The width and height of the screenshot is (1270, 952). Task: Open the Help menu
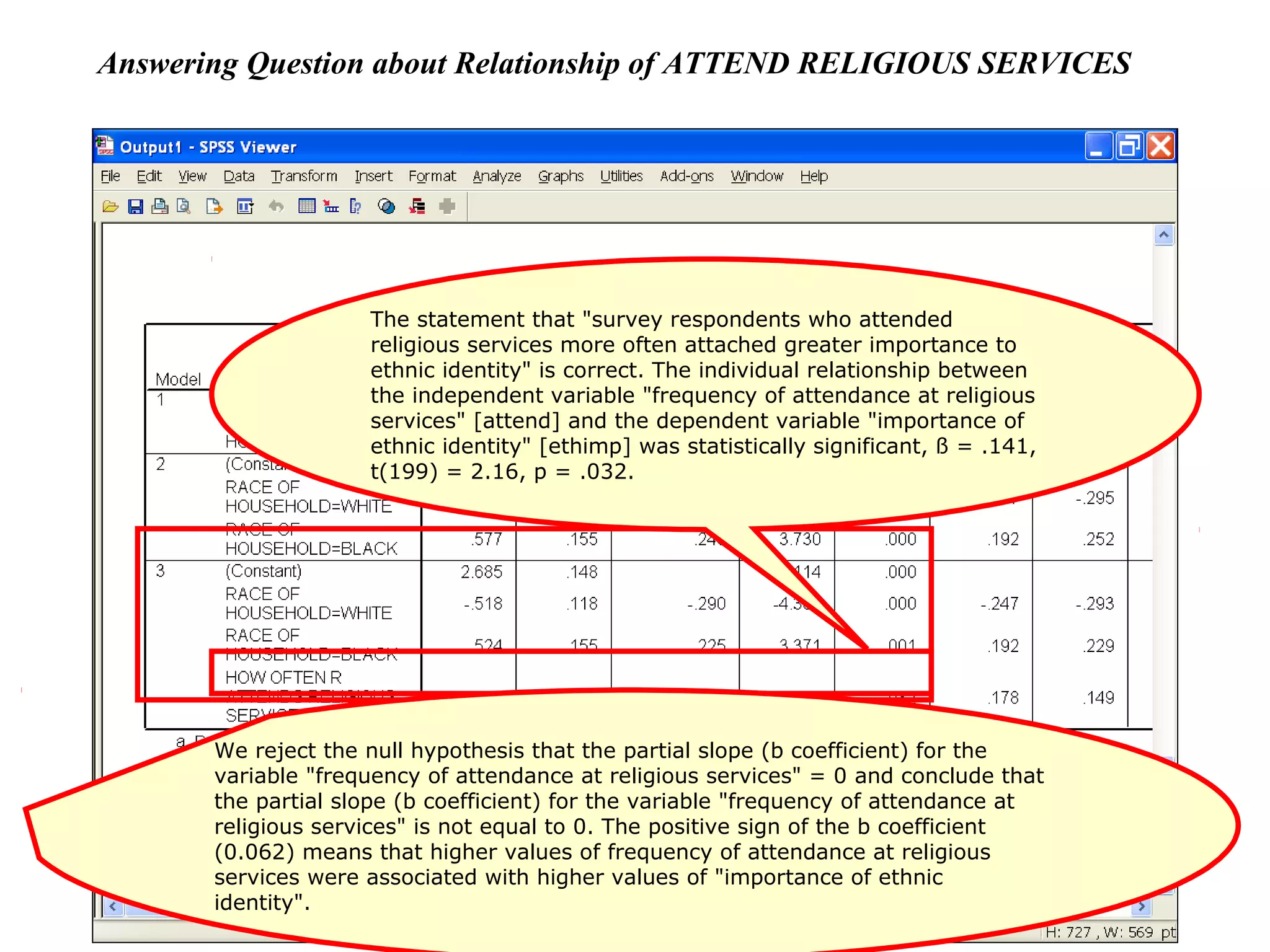pos(814,176)
